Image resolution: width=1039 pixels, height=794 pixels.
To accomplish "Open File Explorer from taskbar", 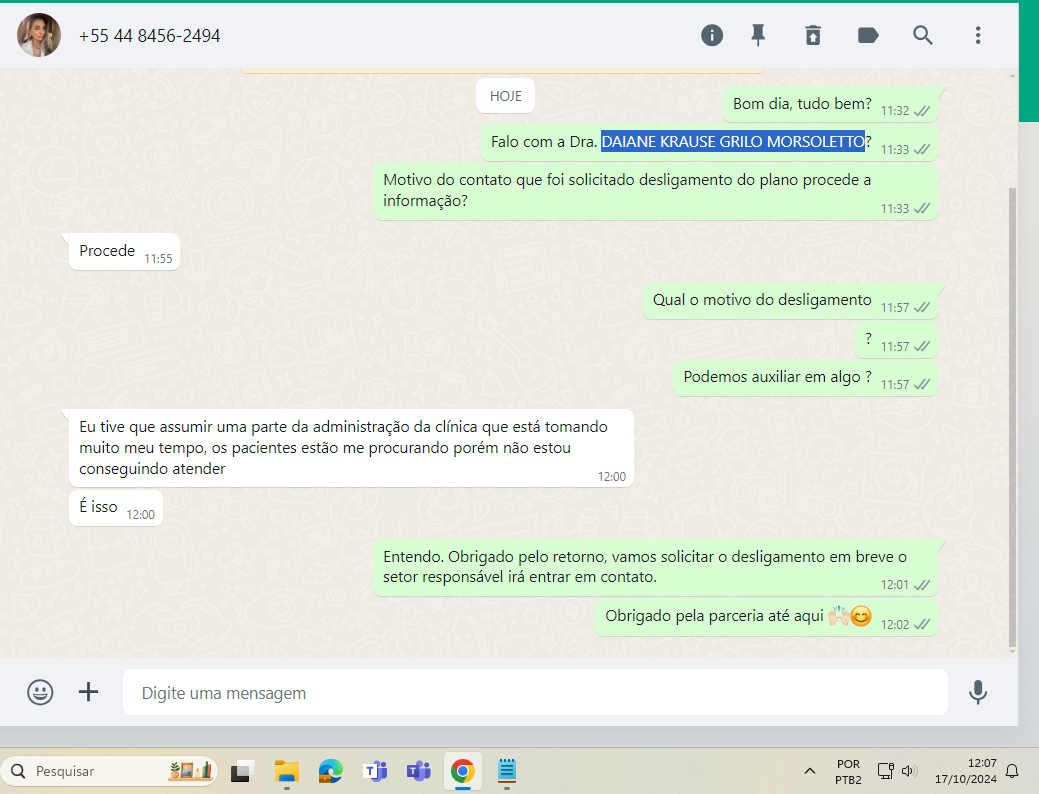I will tap(287, 771).
